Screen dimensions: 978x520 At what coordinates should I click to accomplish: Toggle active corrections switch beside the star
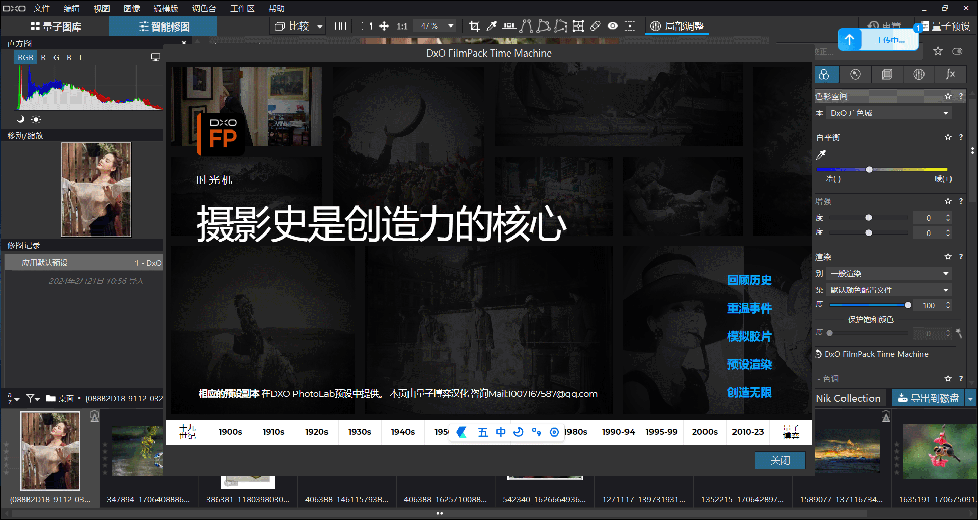click(957, 51)
